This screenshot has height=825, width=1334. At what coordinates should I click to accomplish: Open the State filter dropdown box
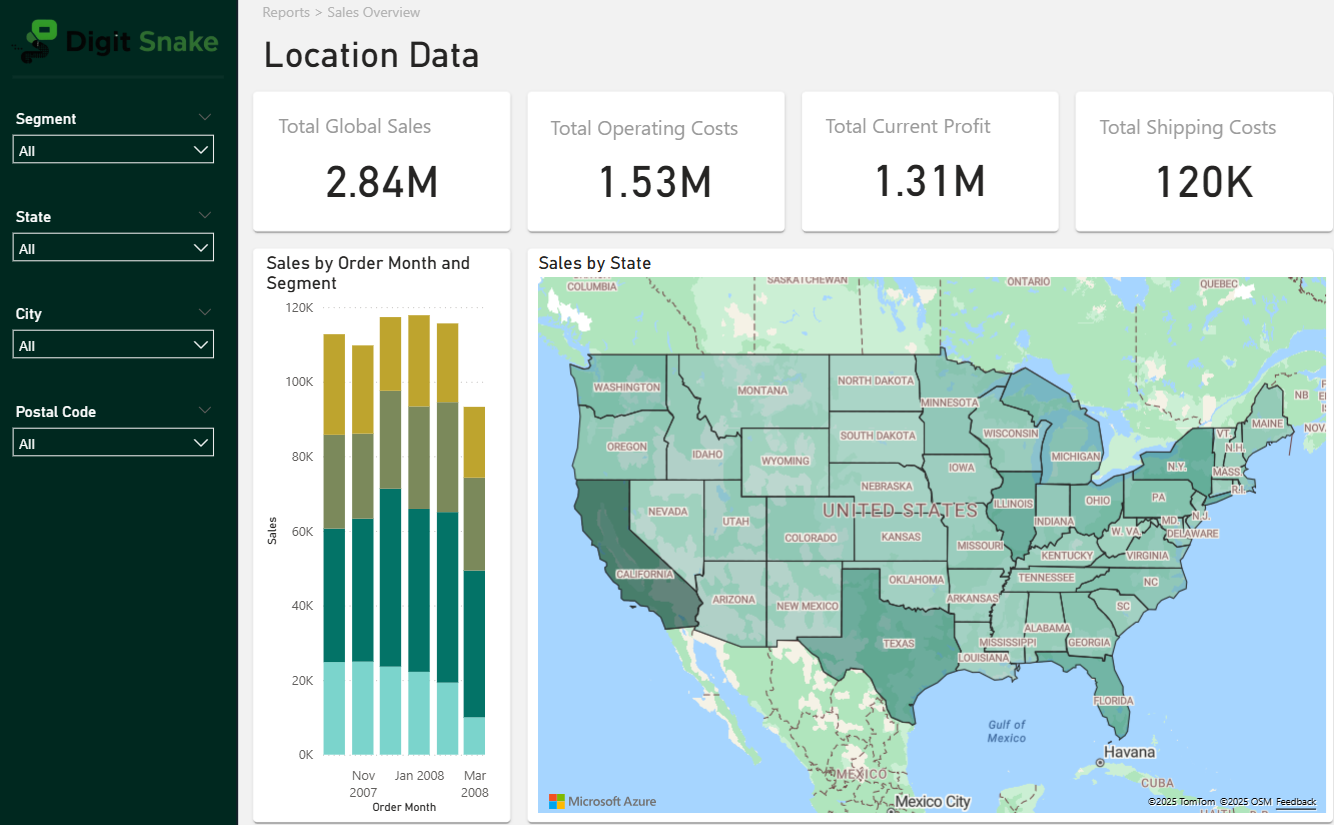(x=113, y=248)
